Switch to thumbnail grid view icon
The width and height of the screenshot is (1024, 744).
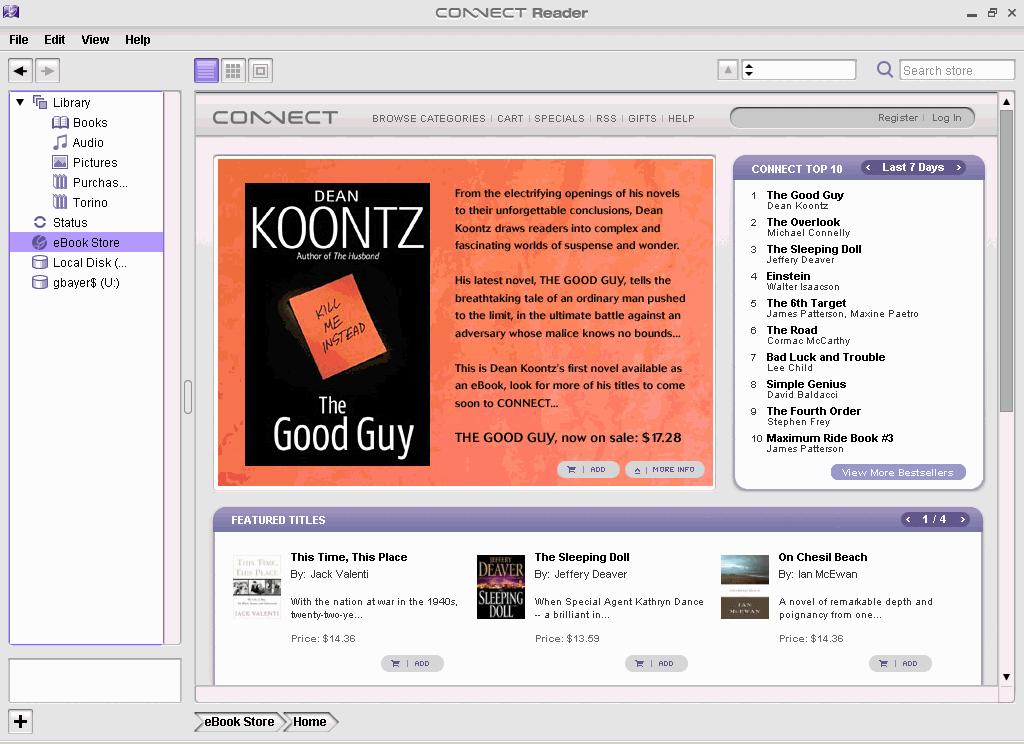click(x=233, y=70)
